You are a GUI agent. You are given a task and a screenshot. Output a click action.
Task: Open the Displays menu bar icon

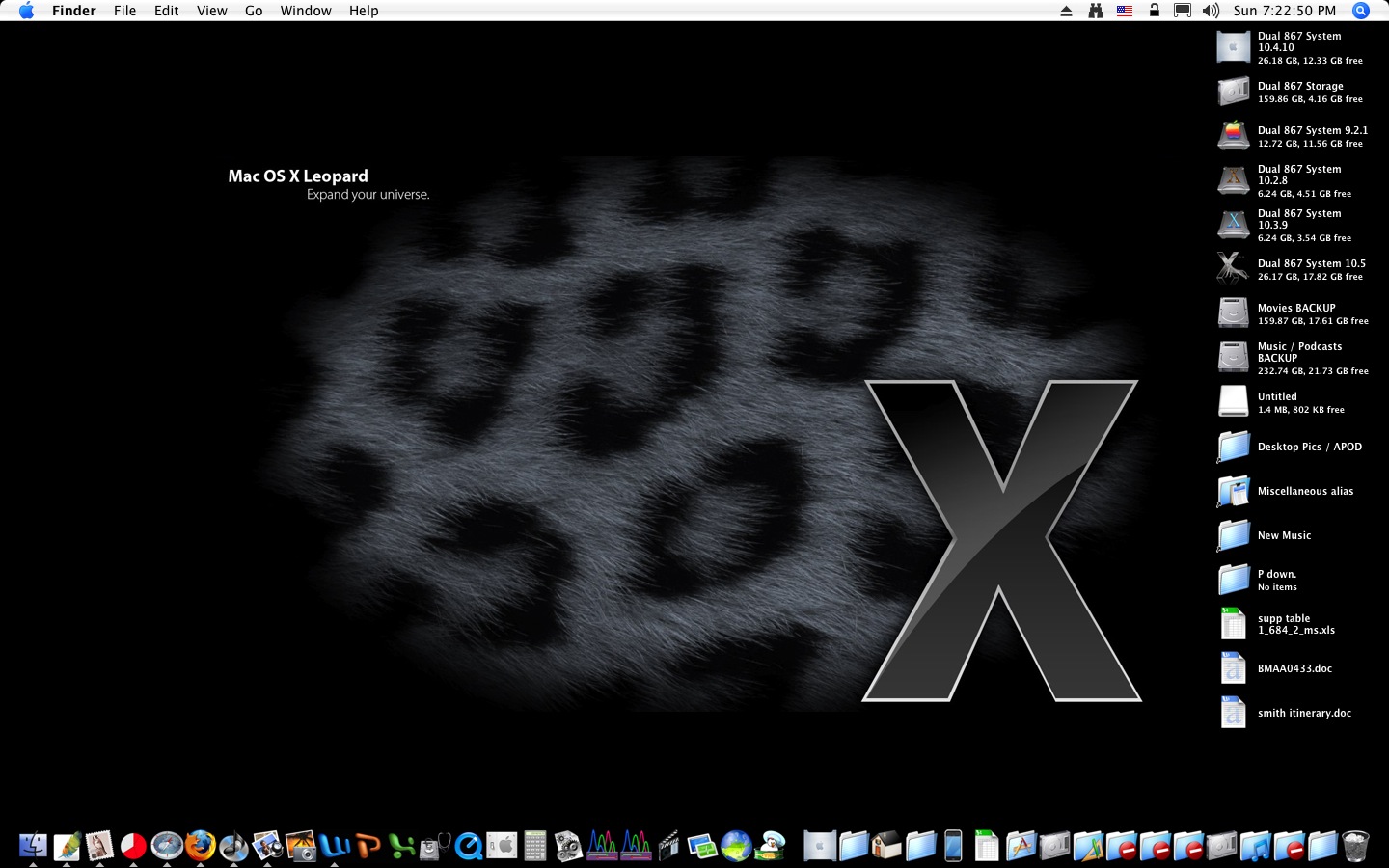(x=1182, y=11)
